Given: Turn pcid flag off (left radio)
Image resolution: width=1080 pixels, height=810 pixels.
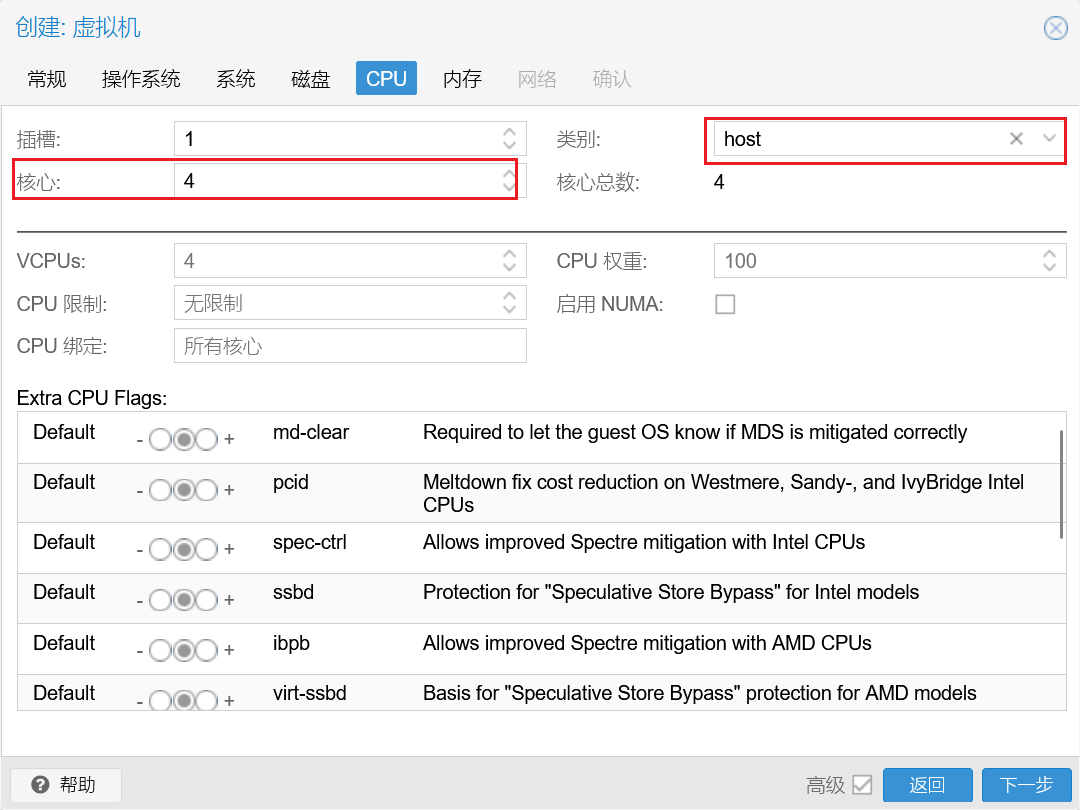Looking at the screenshot, I should point(160,490).
